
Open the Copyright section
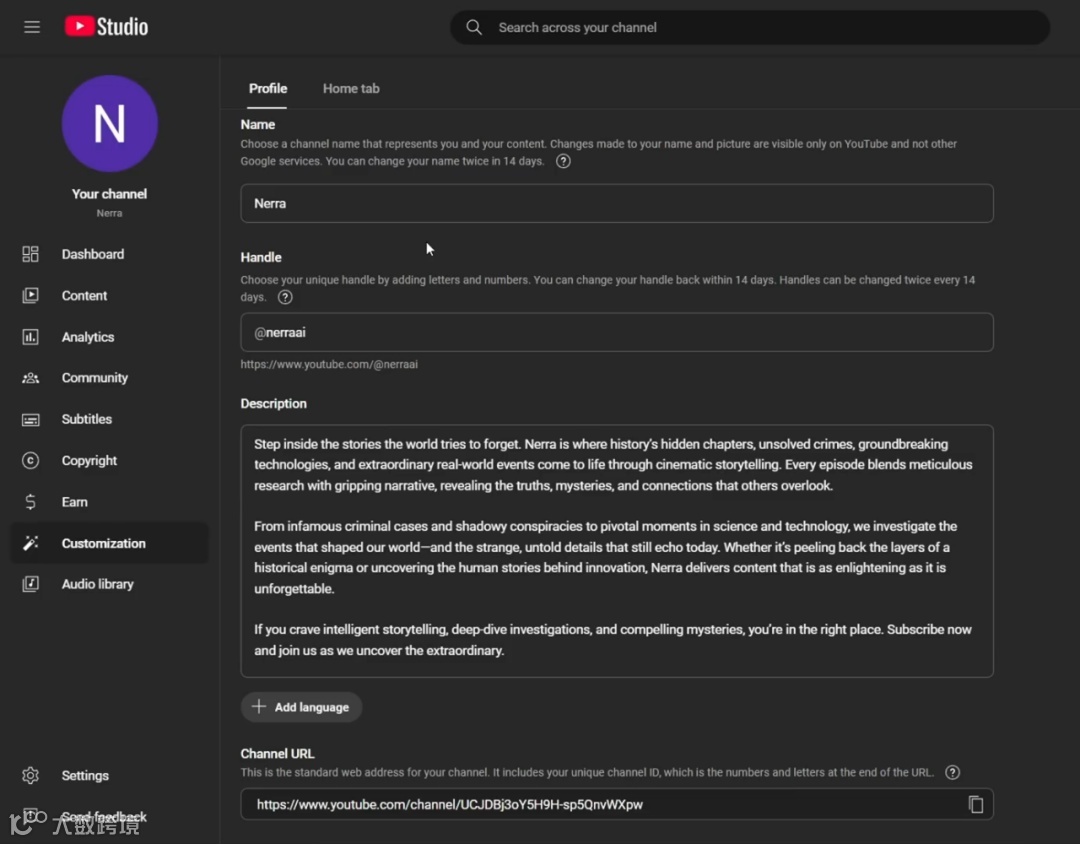coord(89,461)
